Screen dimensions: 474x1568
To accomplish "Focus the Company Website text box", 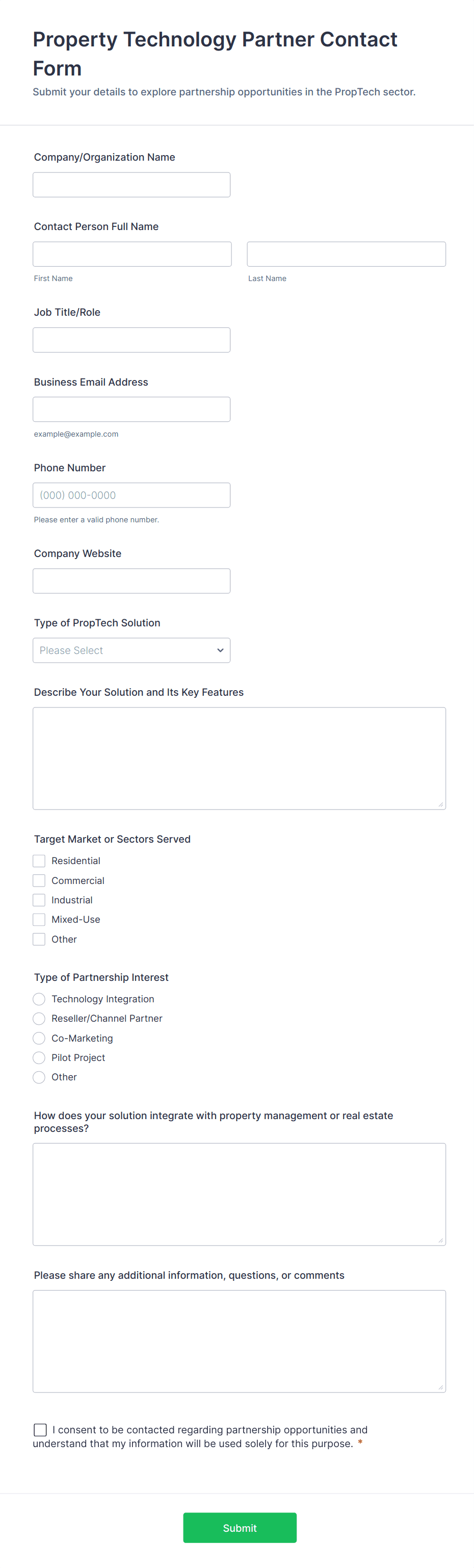I will click(131, 580).
